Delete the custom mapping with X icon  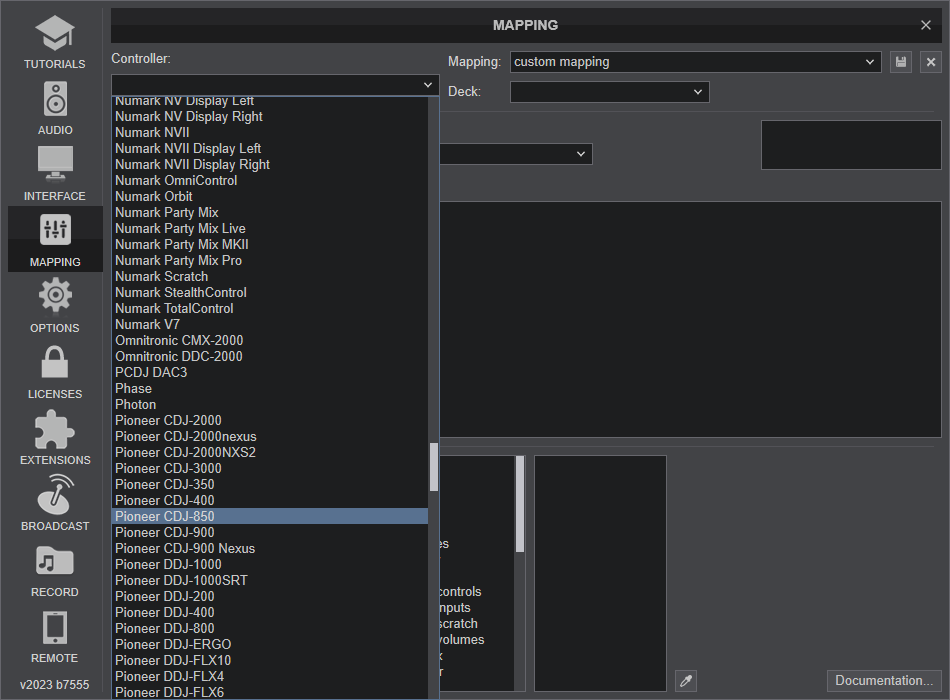click(x=931, y=62)
